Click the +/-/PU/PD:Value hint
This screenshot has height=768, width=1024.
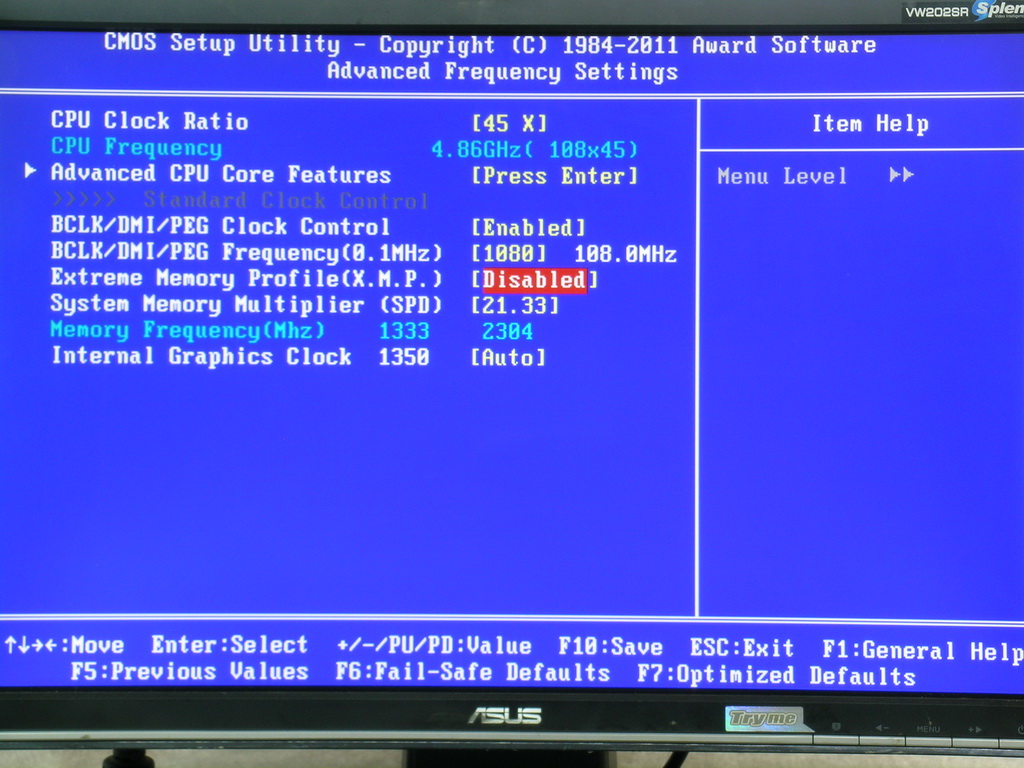point(434,646)
